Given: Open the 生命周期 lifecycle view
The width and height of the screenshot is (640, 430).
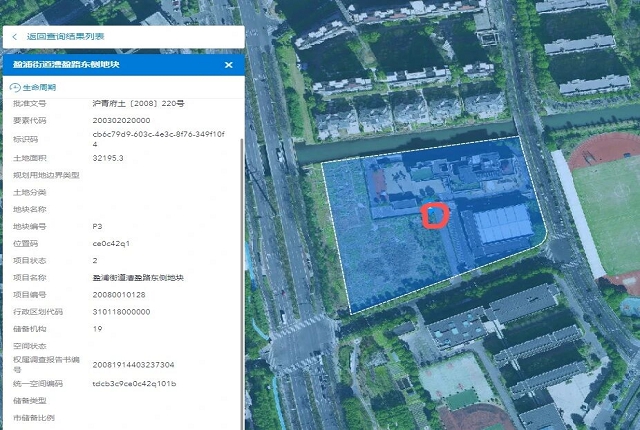Looking at the screenshot, I should 33,87.
